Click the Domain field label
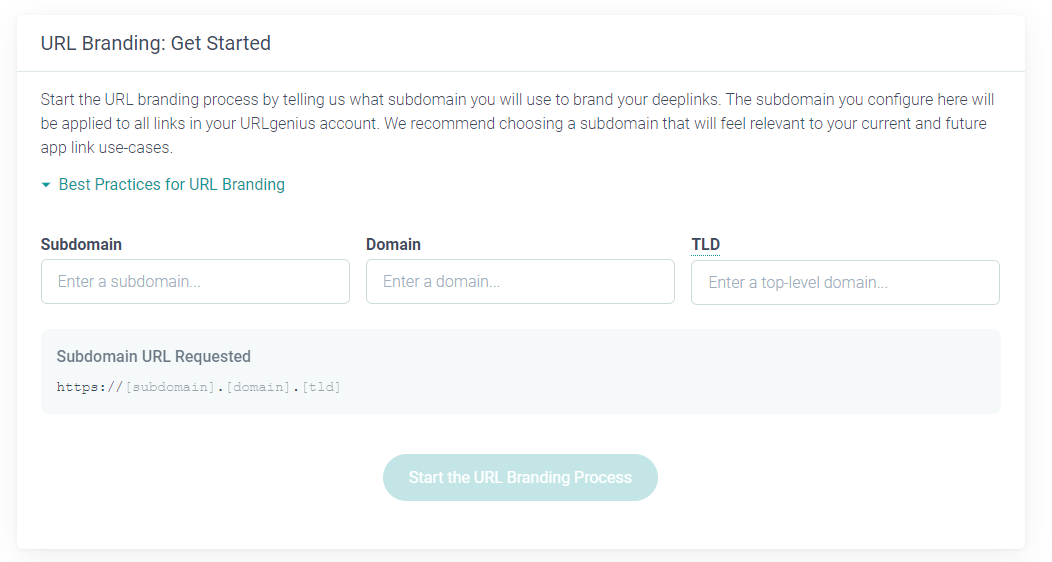The height and width of the screenshot is (562, 1052). point(393,244)
